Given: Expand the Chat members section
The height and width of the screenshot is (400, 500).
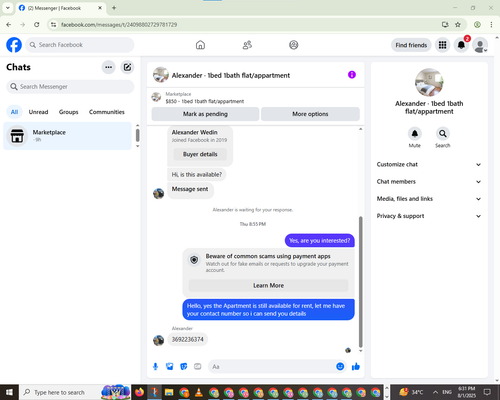Looking at the screenshot, I should pos(429,182).
